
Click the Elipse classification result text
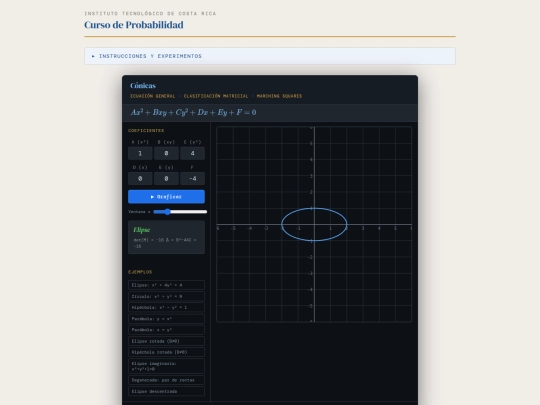142,230
